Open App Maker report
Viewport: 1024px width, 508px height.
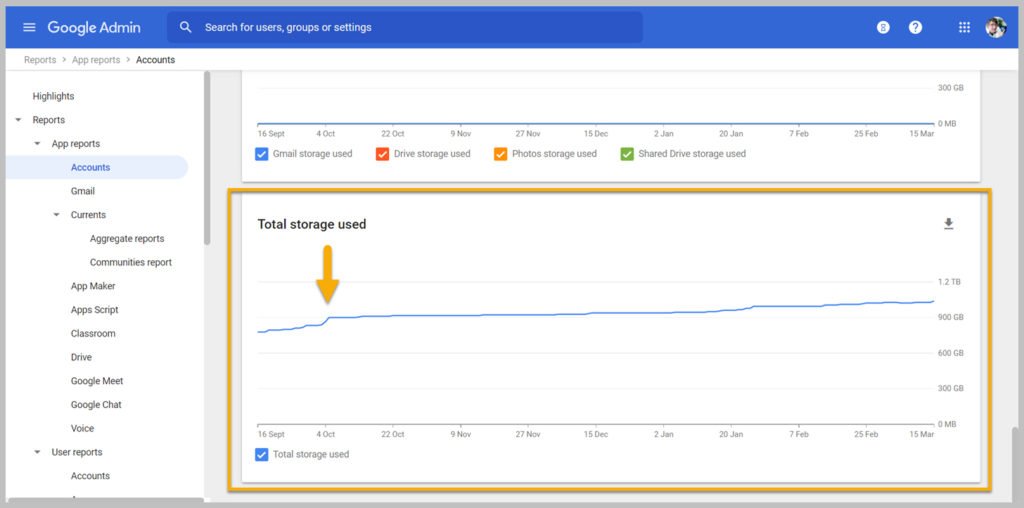point(93,286)
